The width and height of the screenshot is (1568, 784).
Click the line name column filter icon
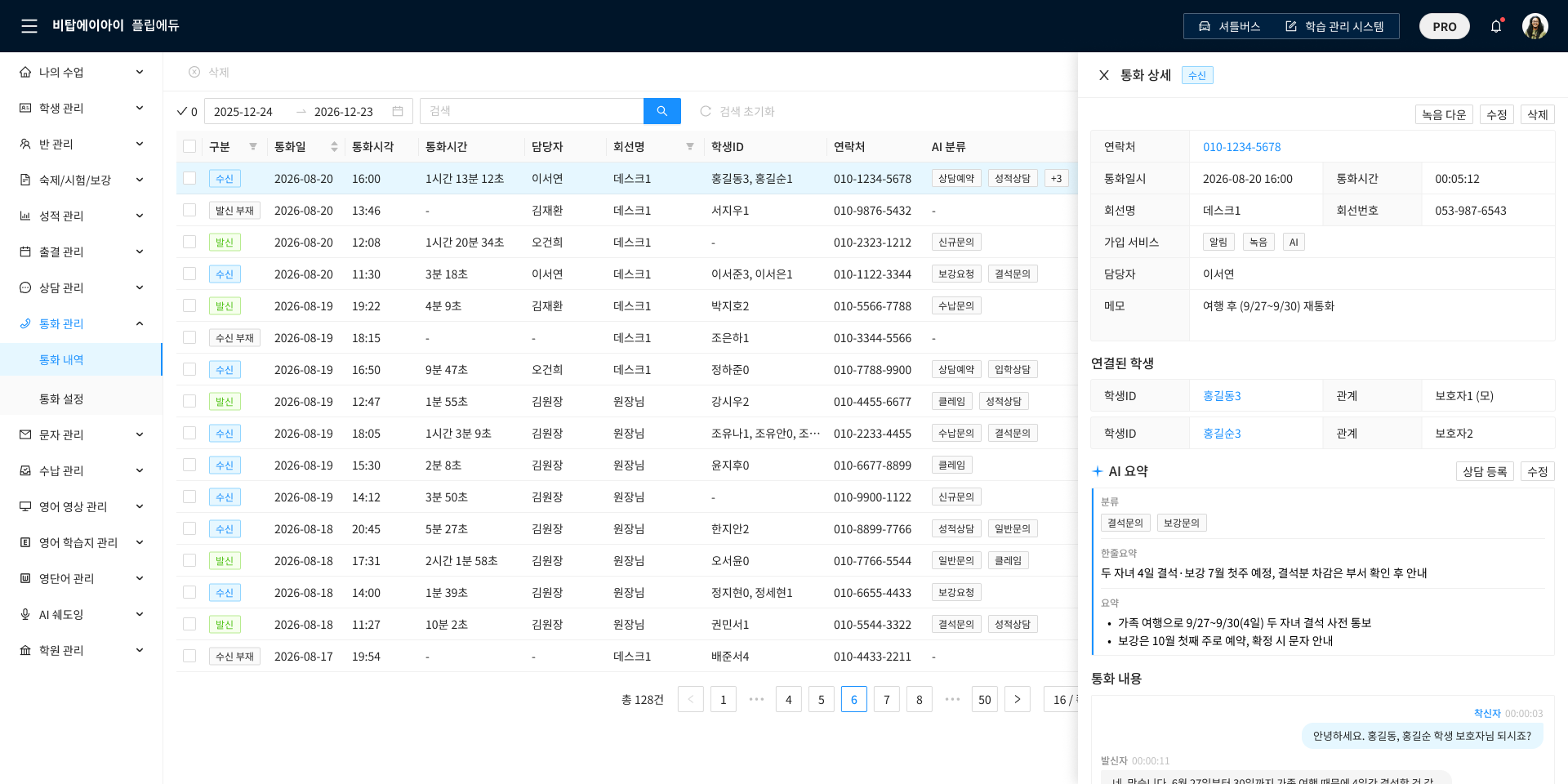click(x=690, y=146)
